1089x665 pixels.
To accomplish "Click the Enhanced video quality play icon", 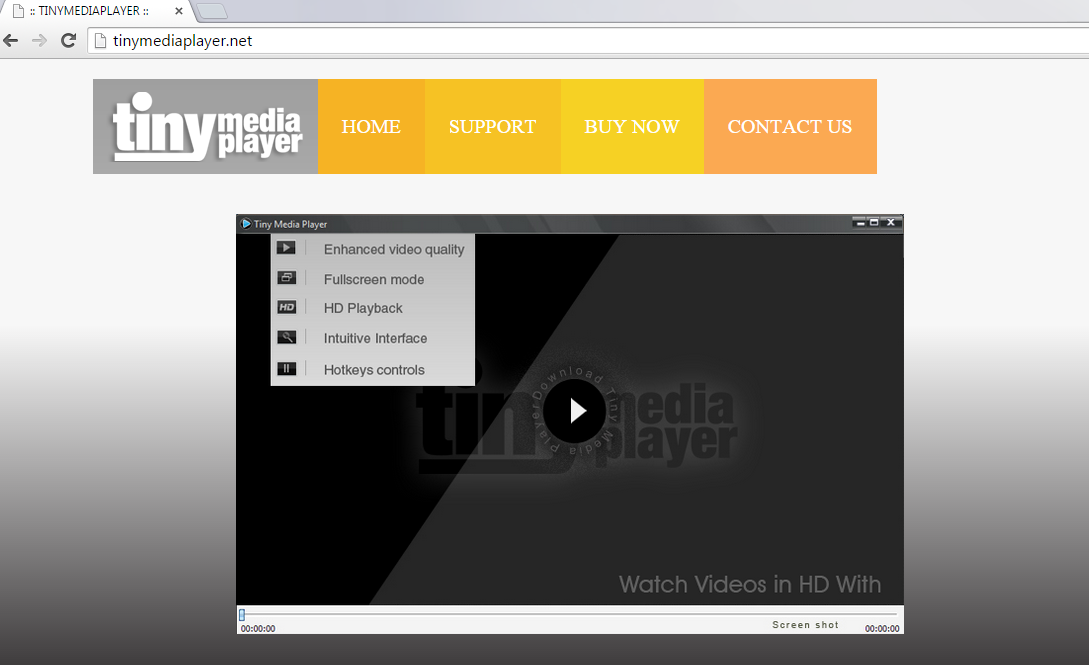I will click(286, 248).
